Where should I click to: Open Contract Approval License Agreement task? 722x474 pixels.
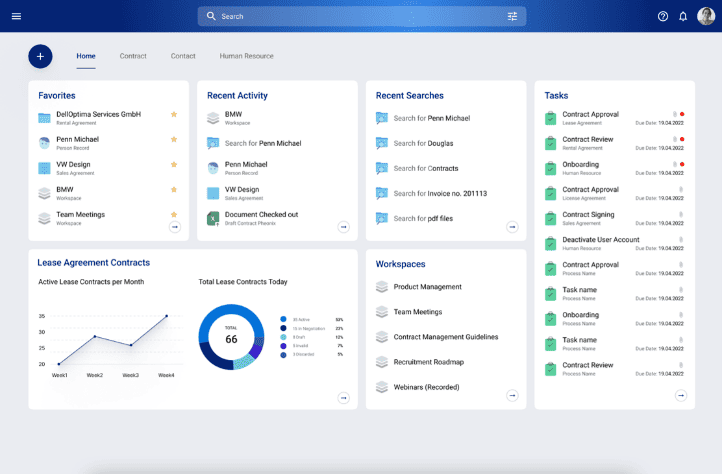(590, 189)
